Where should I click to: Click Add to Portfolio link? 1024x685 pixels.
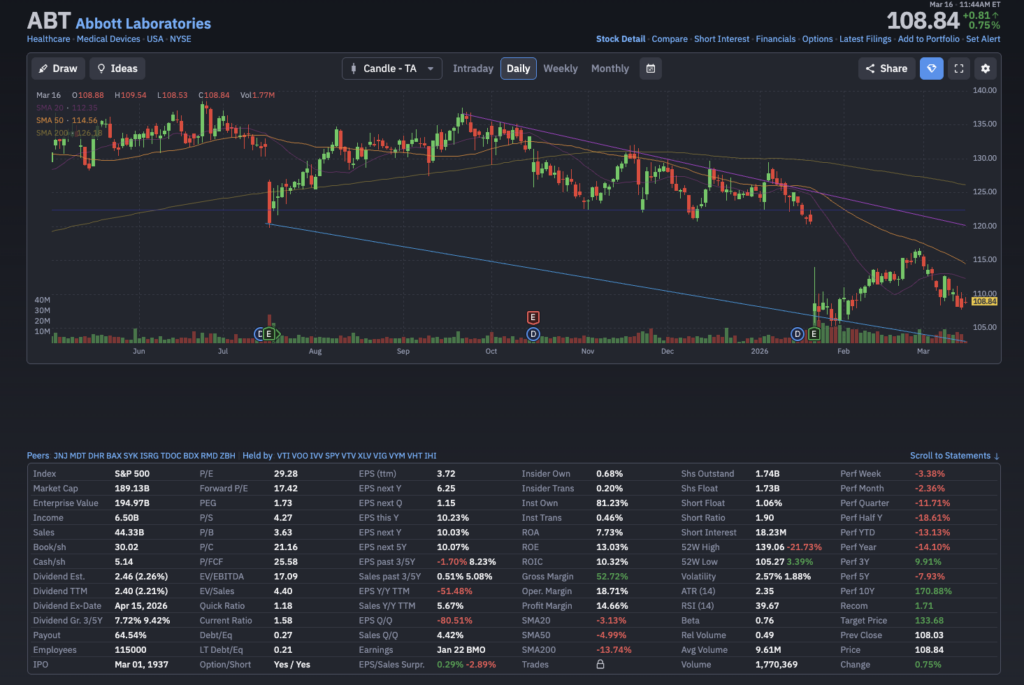point(929,39)
